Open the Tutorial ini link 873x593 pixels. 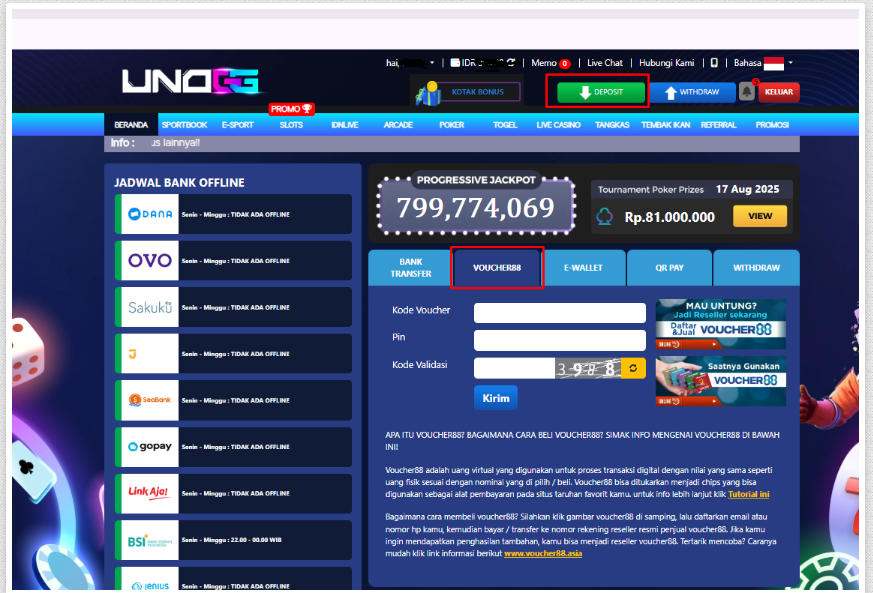pos(748,494)
